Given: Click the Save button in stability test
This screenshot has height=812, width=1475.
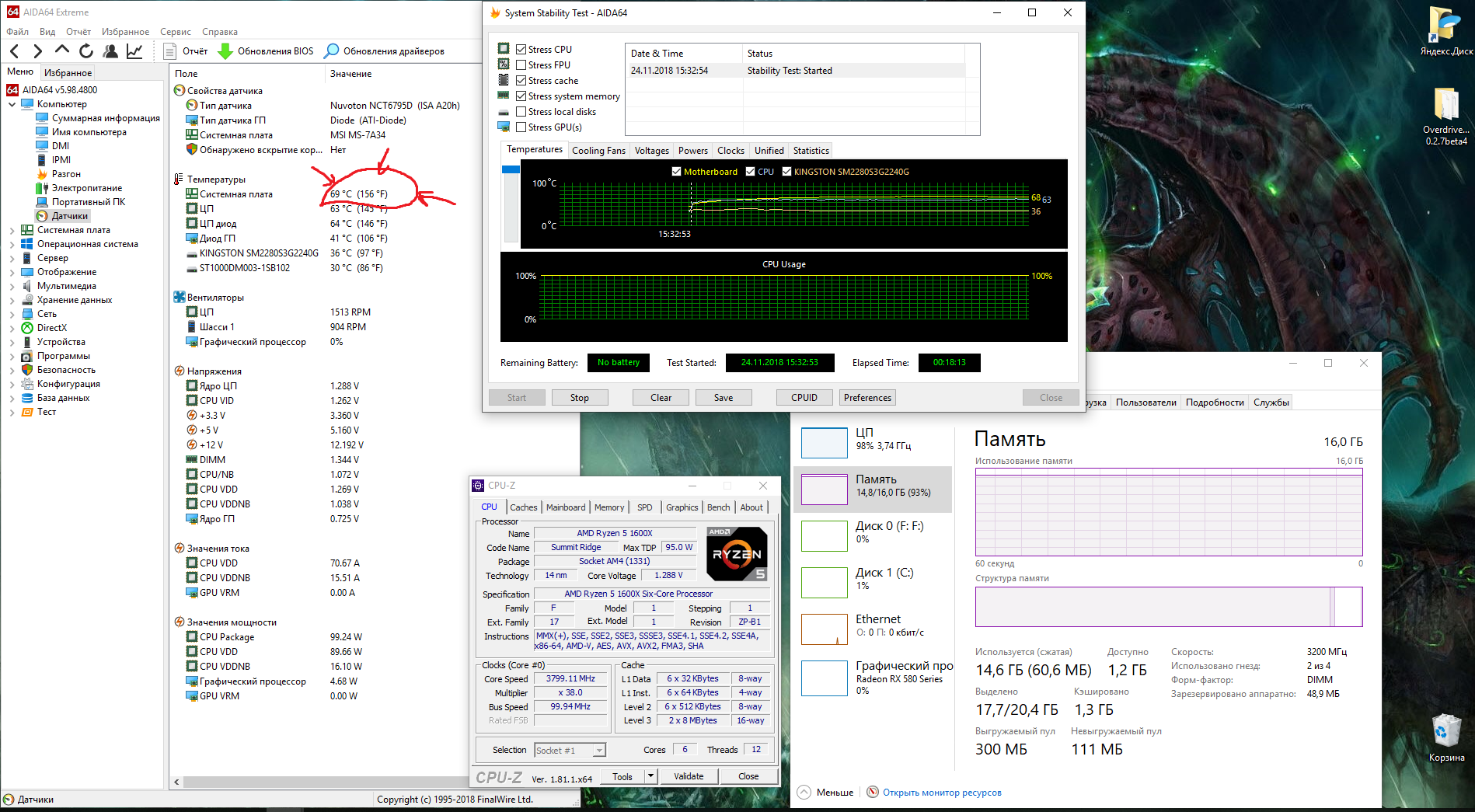Looking at the screenshot, I should tap(724, 398).
